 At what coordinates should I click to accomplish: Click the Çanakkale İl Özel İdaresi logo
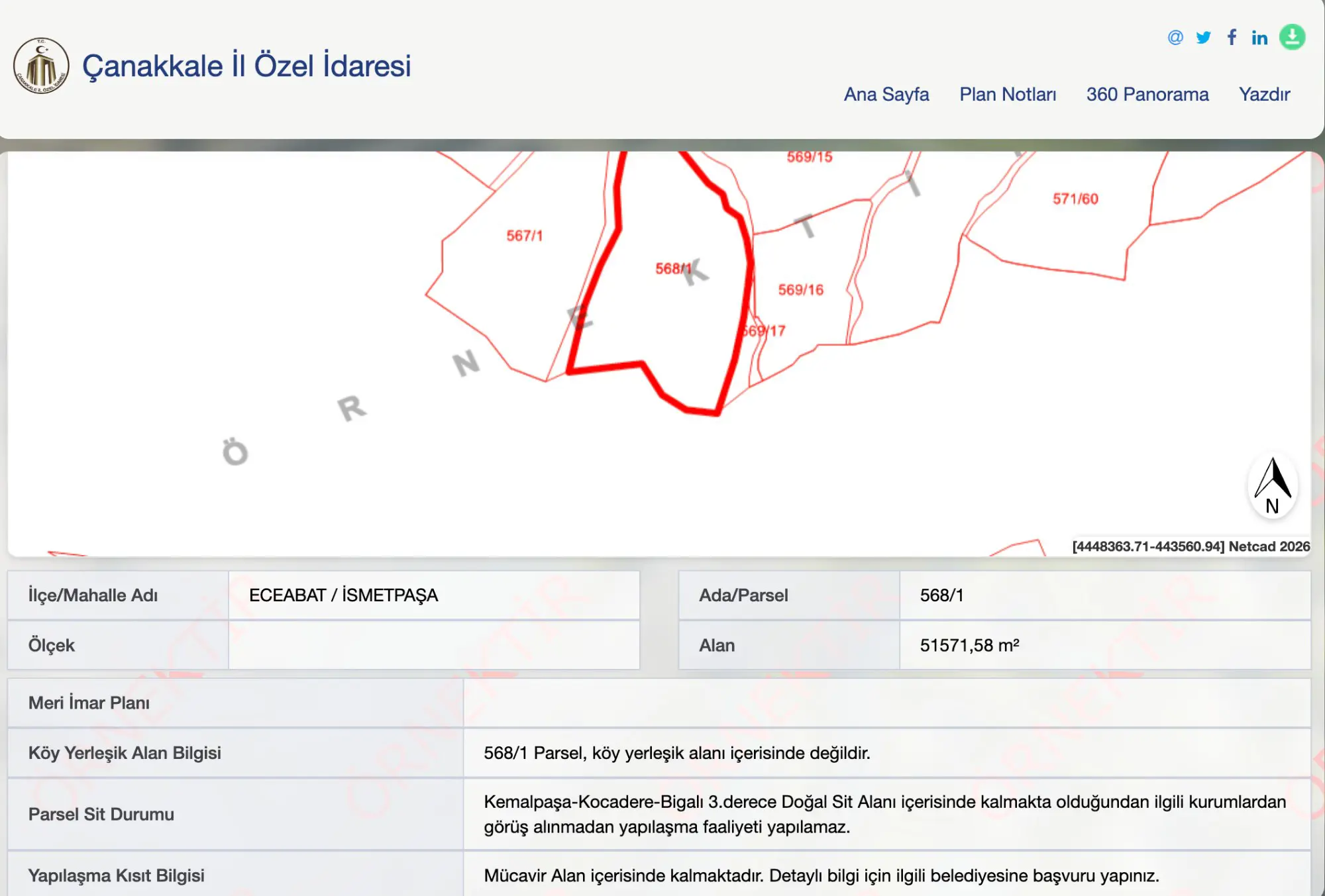41,66
